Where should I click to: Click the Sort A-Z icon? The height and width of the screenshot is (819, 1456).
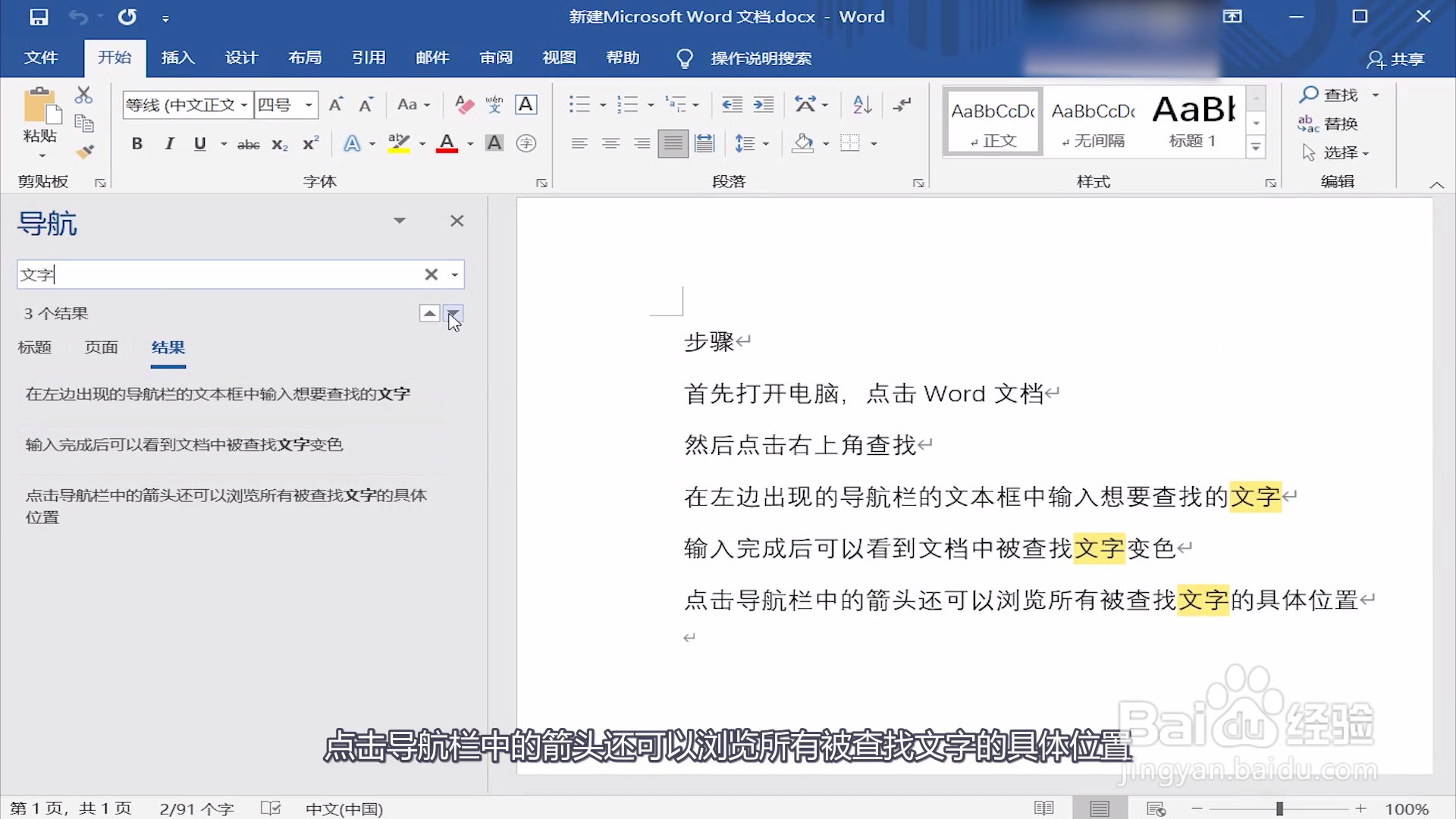(x=862, y=105)
